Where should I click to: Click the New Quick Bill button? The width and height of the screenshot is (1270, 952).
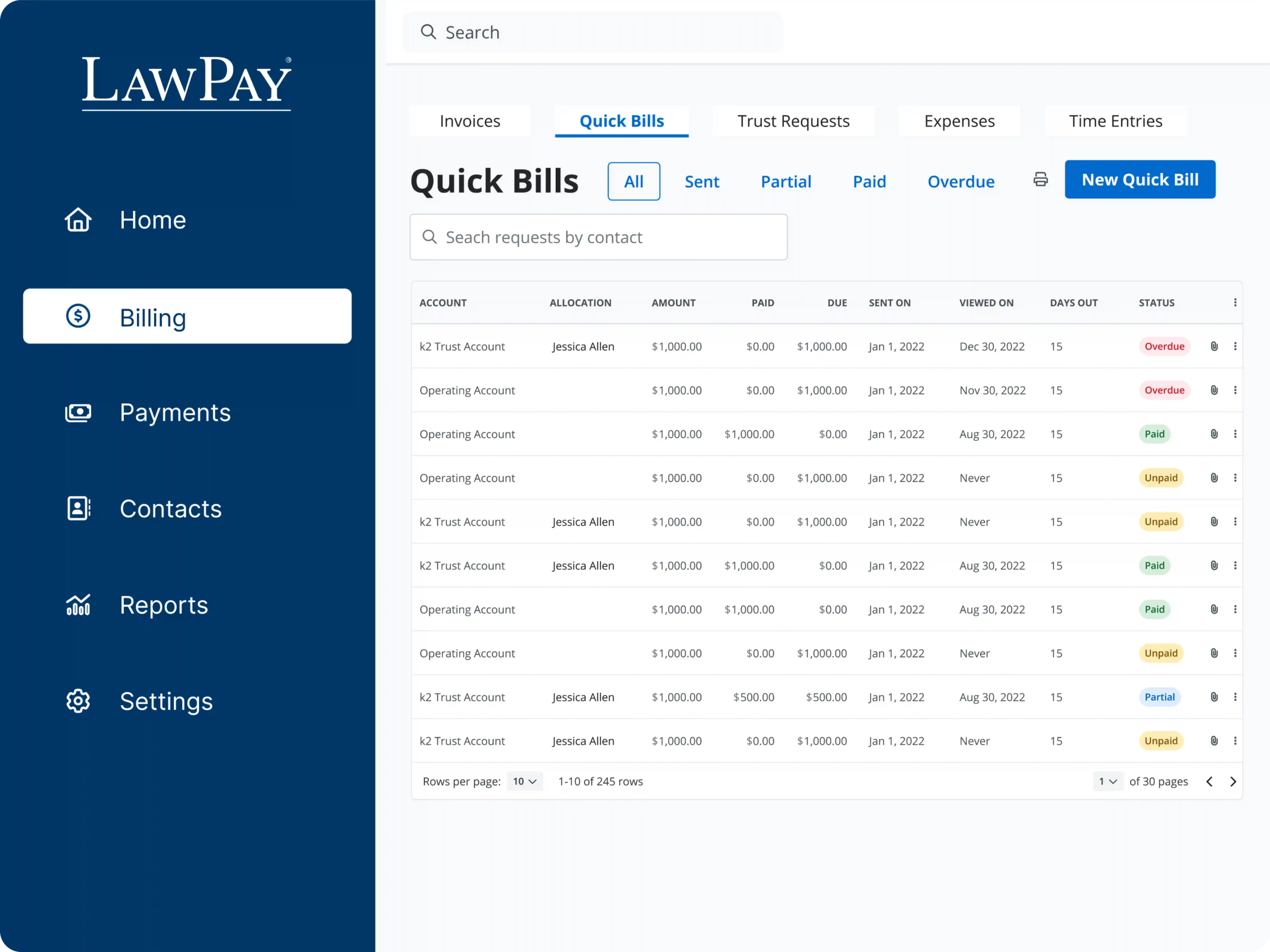tap(1140, 179)
